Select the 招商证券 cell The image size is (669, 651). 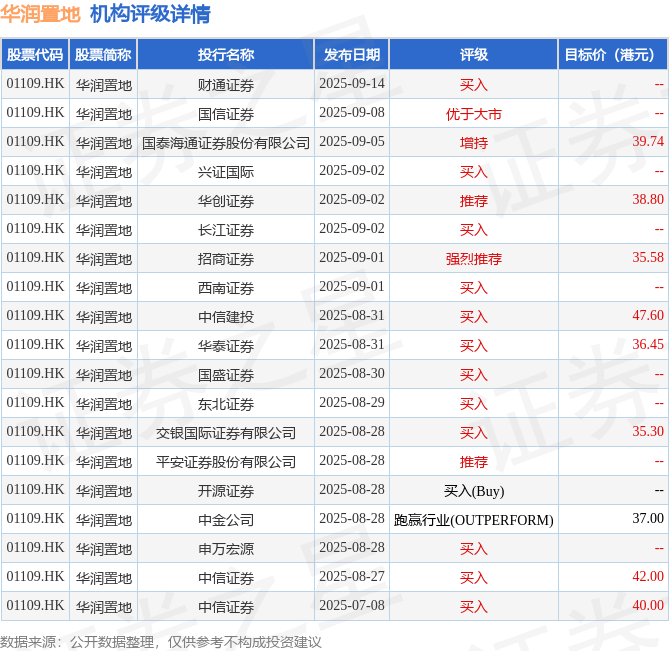pyautogui.click(x=226, y=259)
